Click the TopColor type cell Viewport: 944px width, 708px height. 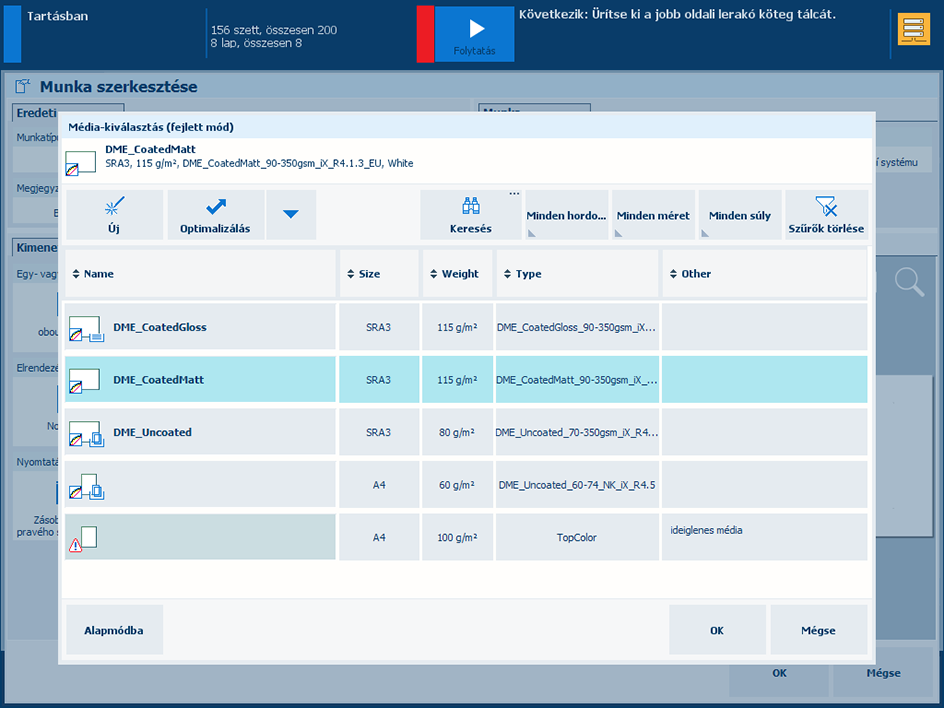coord(577,537)
